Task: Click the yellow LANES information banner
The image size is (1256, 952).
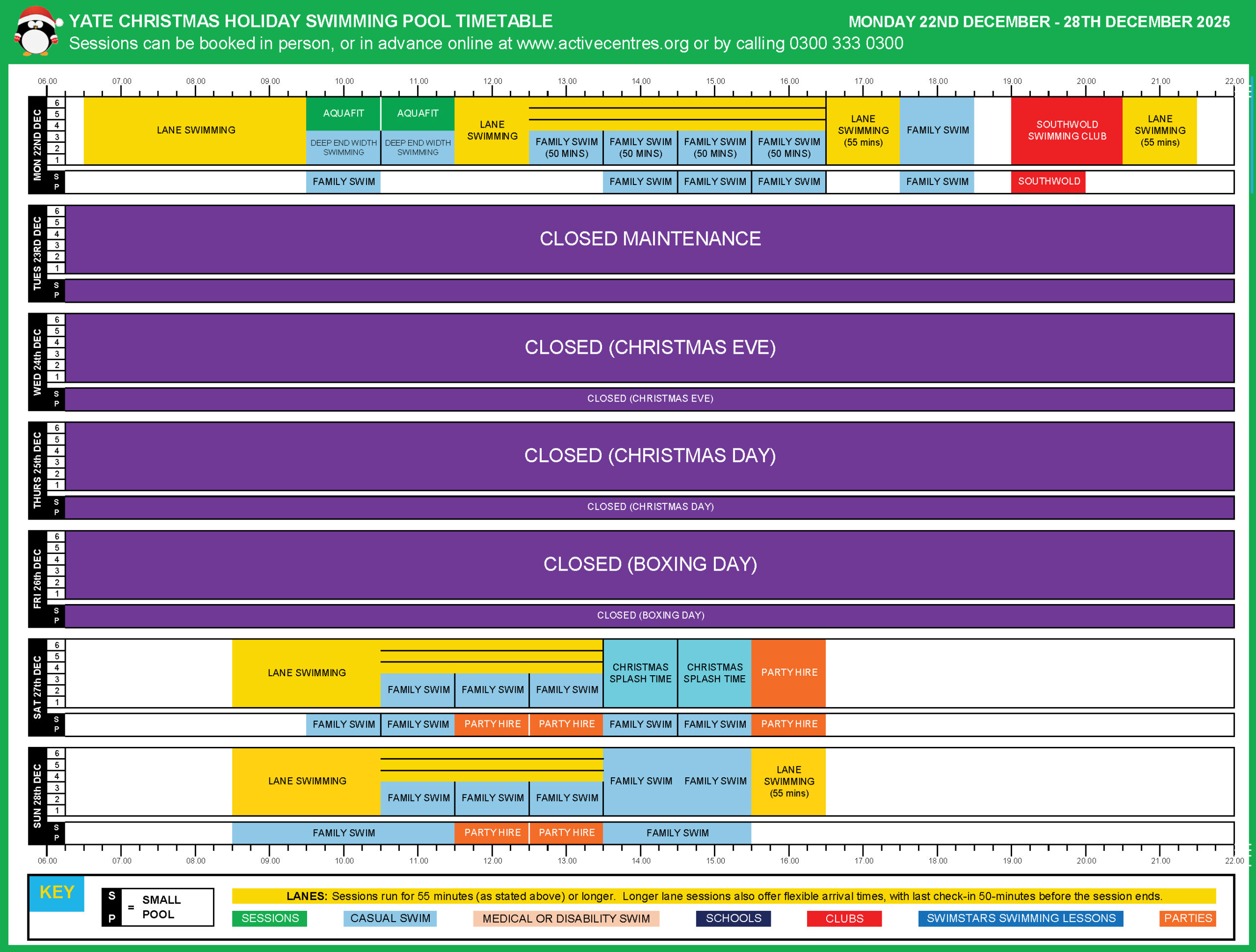Action: pyautogui.click(x=723, y=897)
